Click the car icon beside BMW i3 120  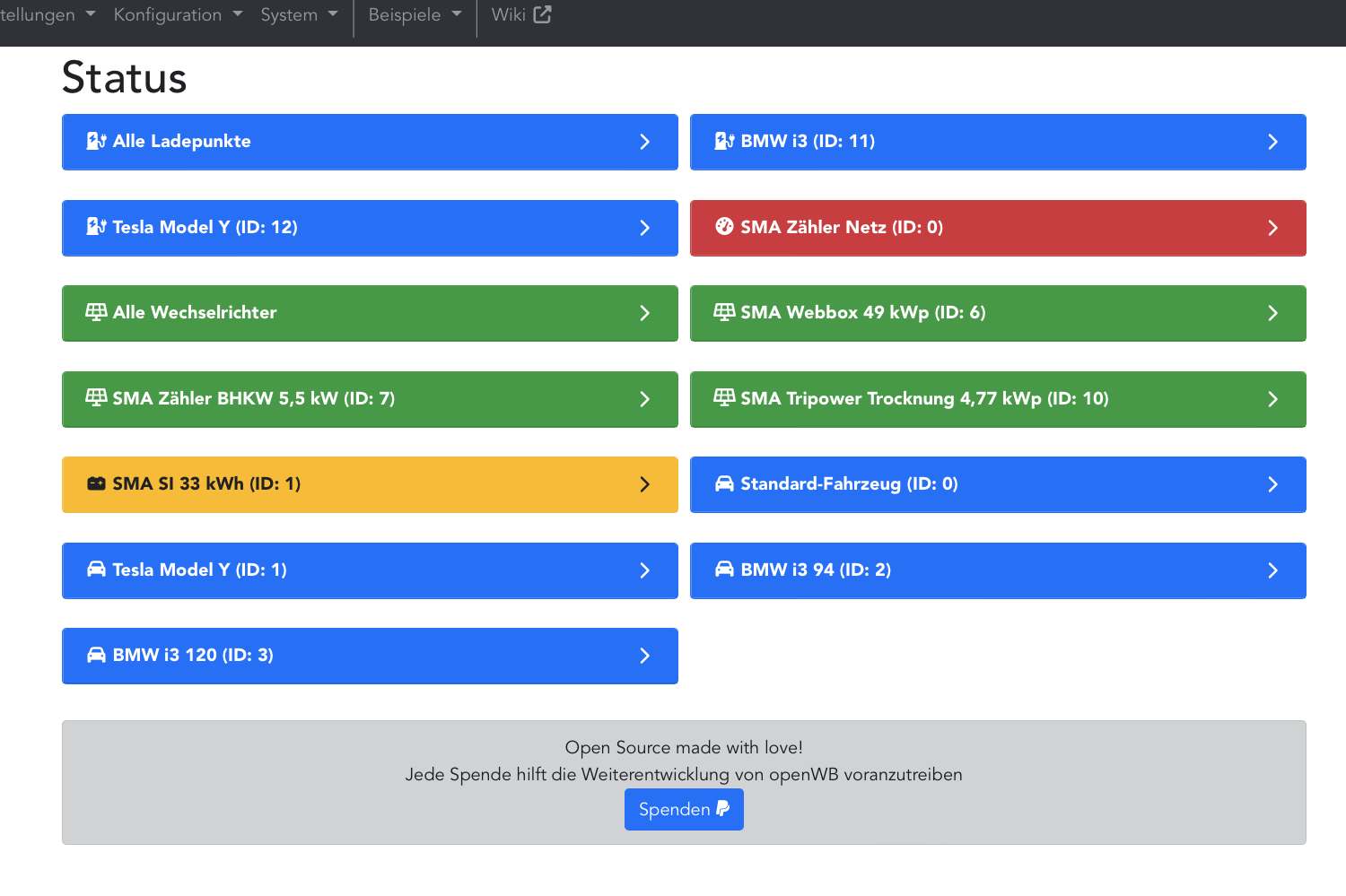96,655
